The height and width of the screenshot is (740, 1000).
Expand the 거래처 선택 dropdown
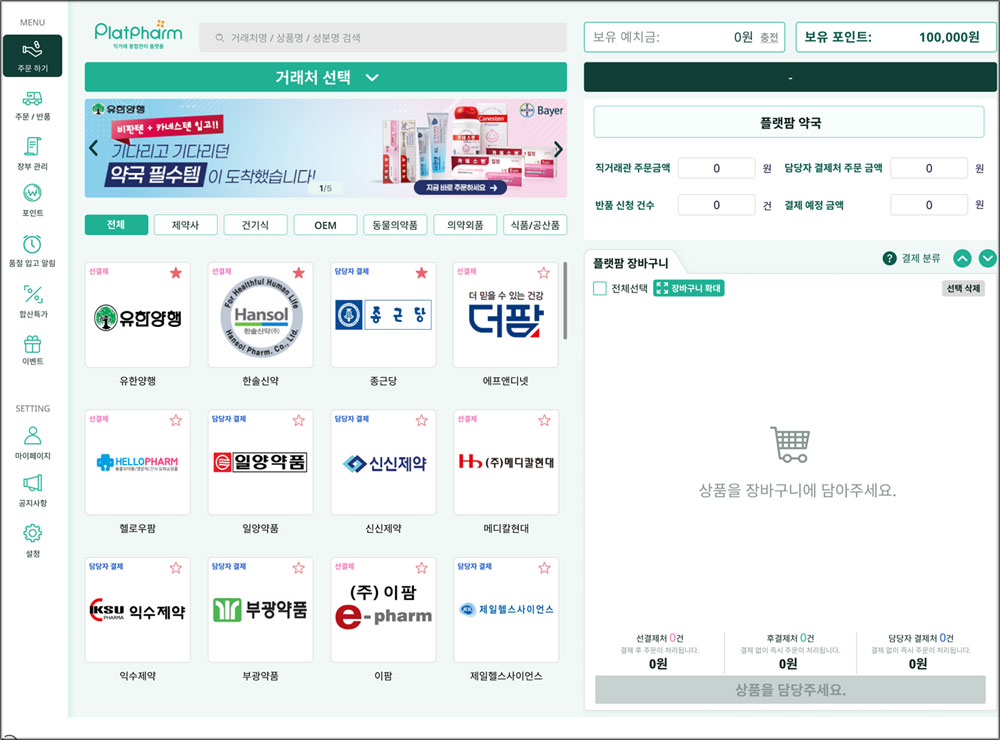click(x=326, y=77)
